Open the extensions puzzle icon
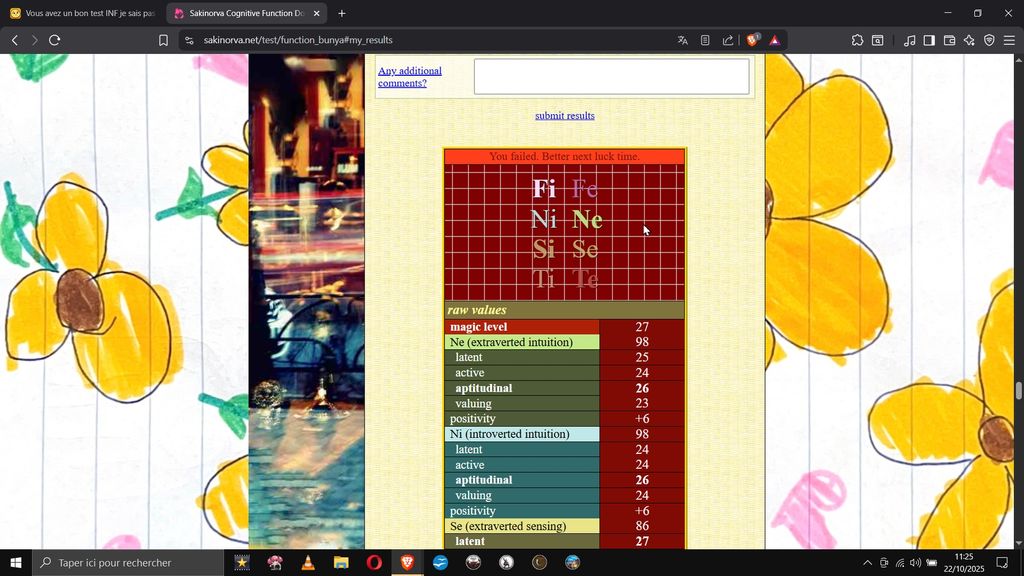1024x576 pixels. tap(857, 40)
